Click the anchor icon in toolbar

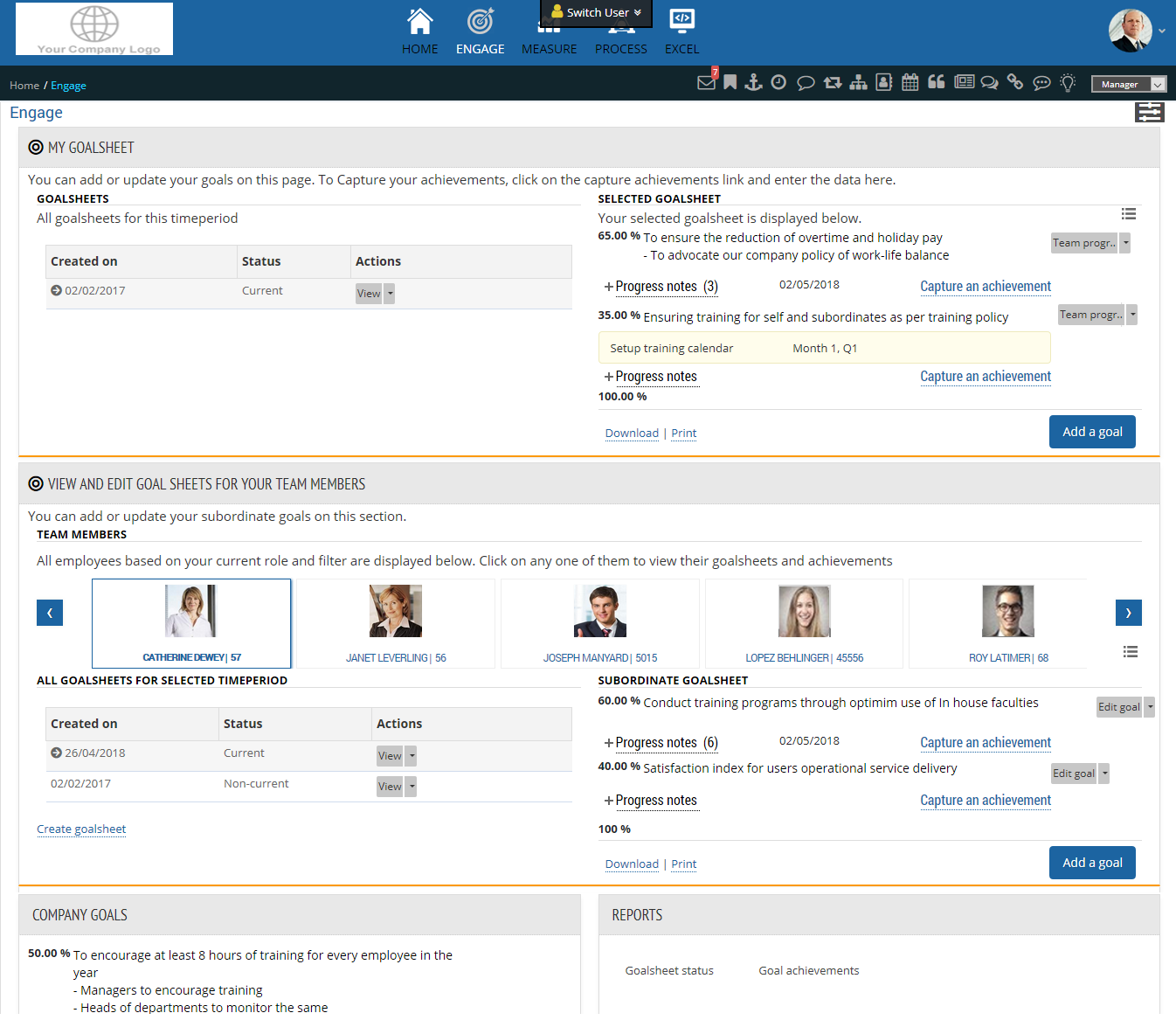point(754,82)
